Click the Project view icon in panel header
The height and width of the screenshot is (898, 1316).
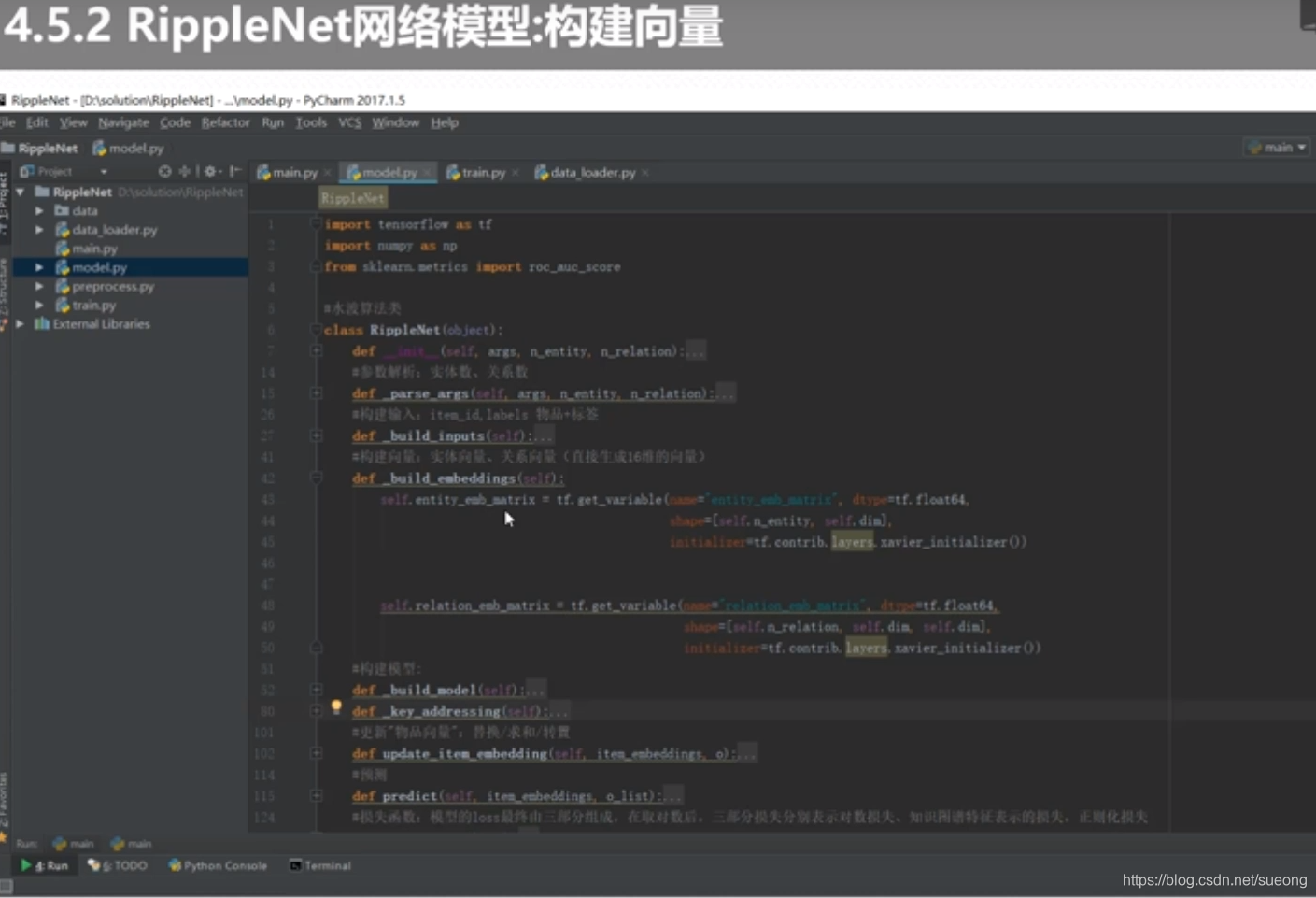tap(27, 171)
